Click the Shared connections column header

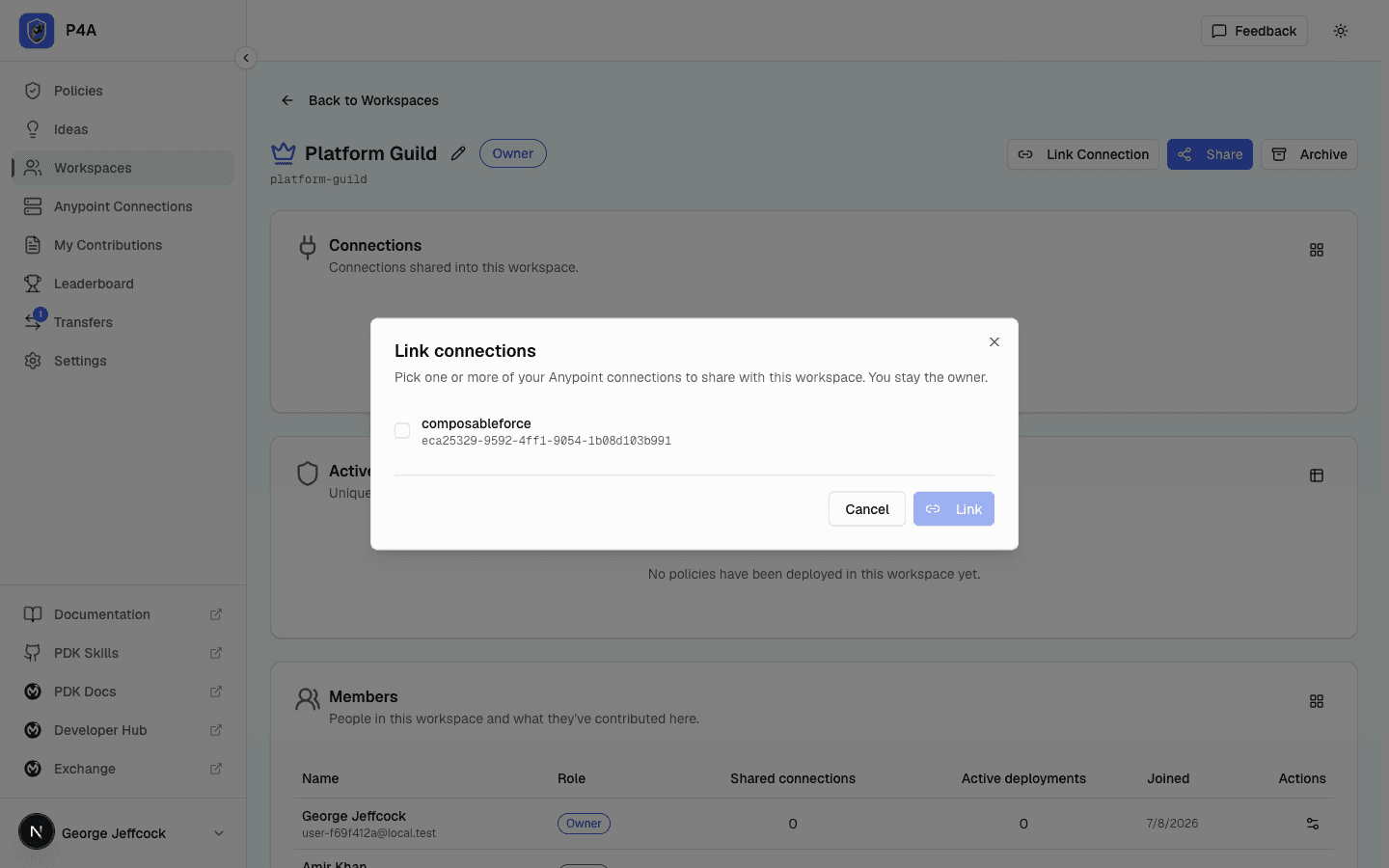793,778
